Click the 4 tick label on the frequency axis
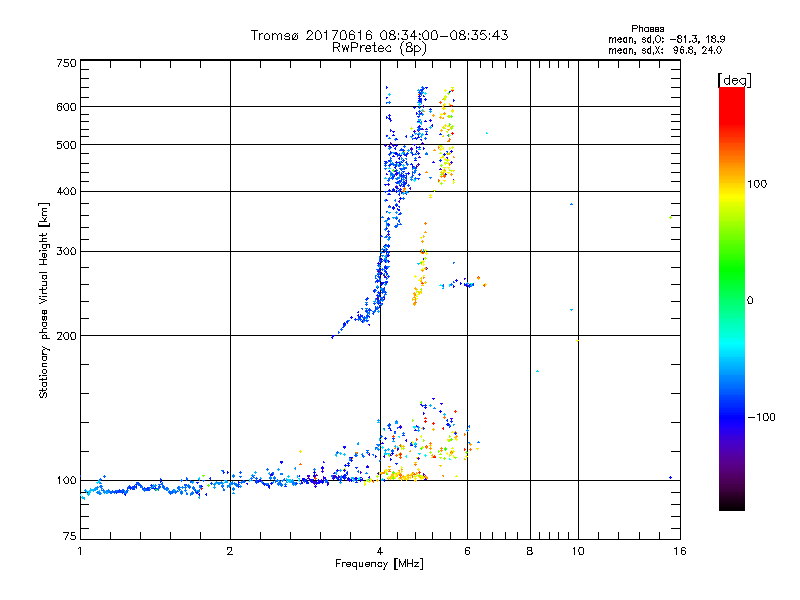The image size is (800, 600). click(x=379, y=551)
